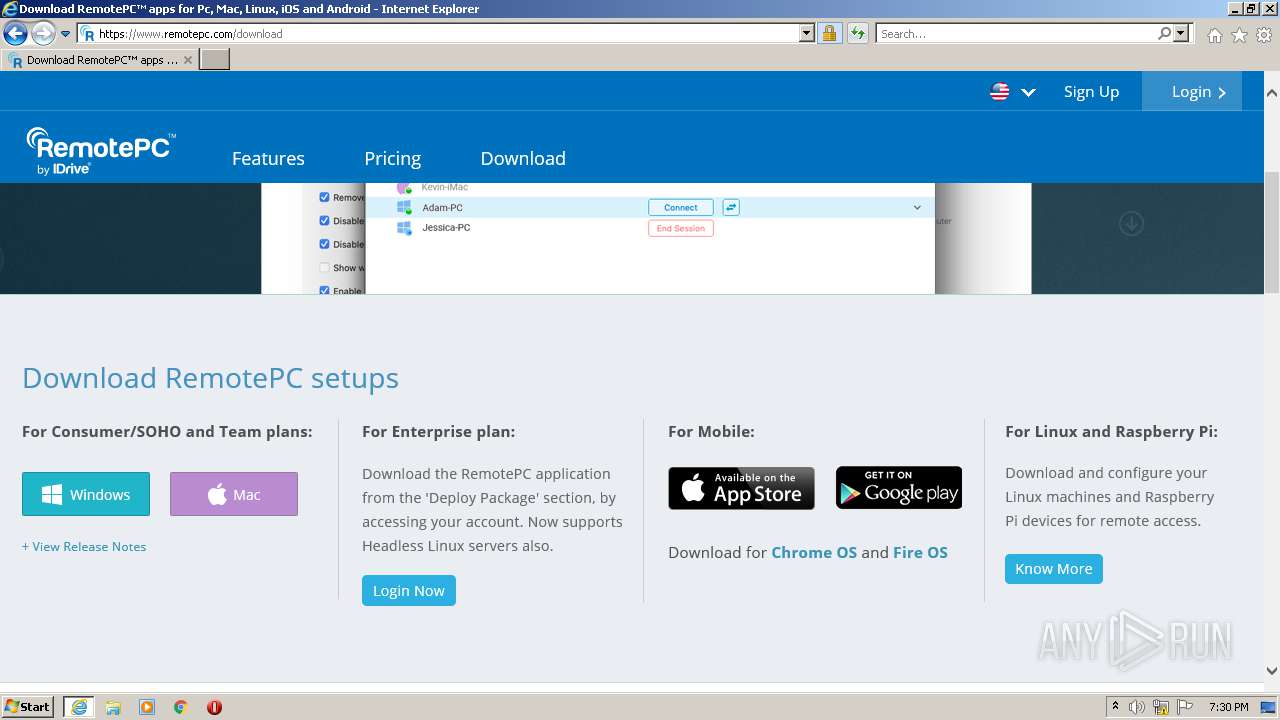Click Internet Explorer taskbar icon
Viewport: 1280px width, 720px height.
click(79, 706)
